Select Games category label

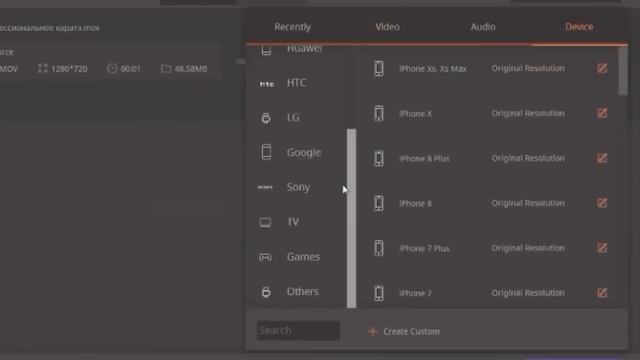click(x=303, y=257)
